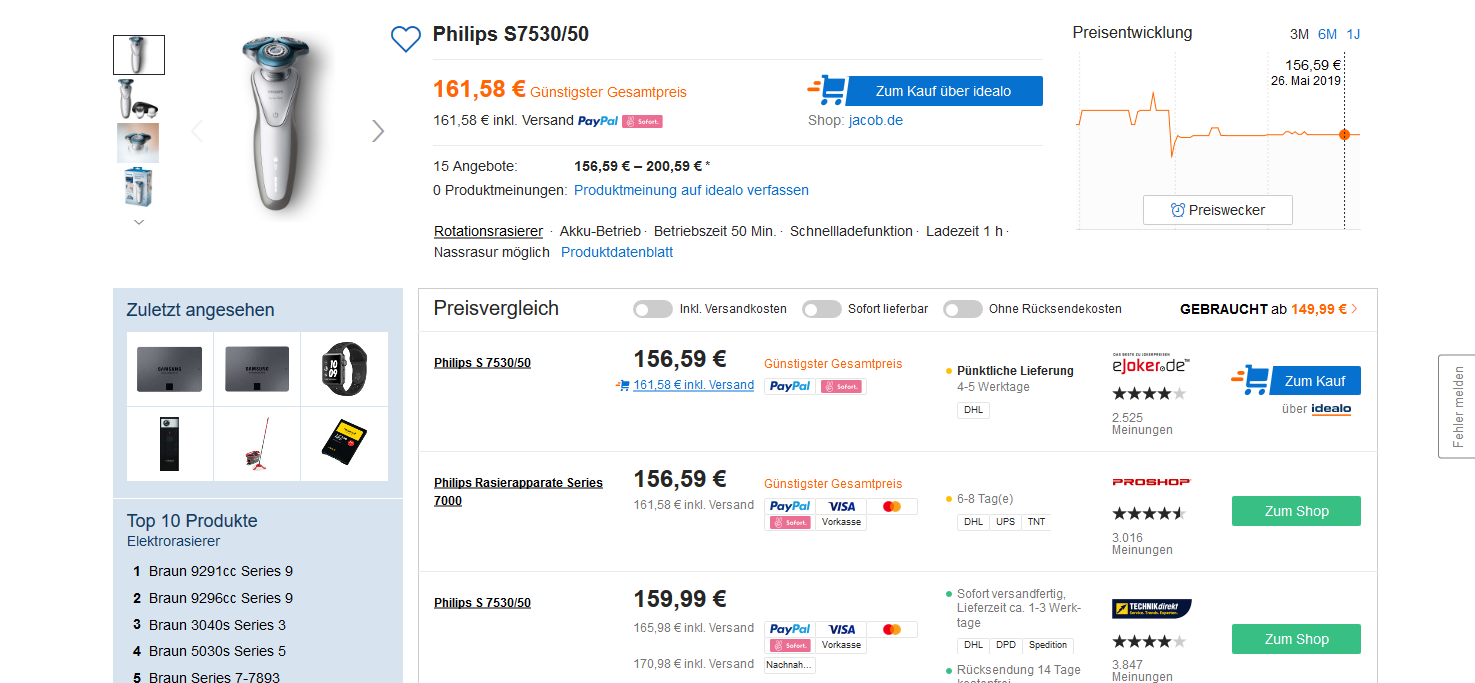The width and height of the screenshot is (1475, 683).
Task: Click the eJoker.de shop logo
Action: pos(1151,365)
